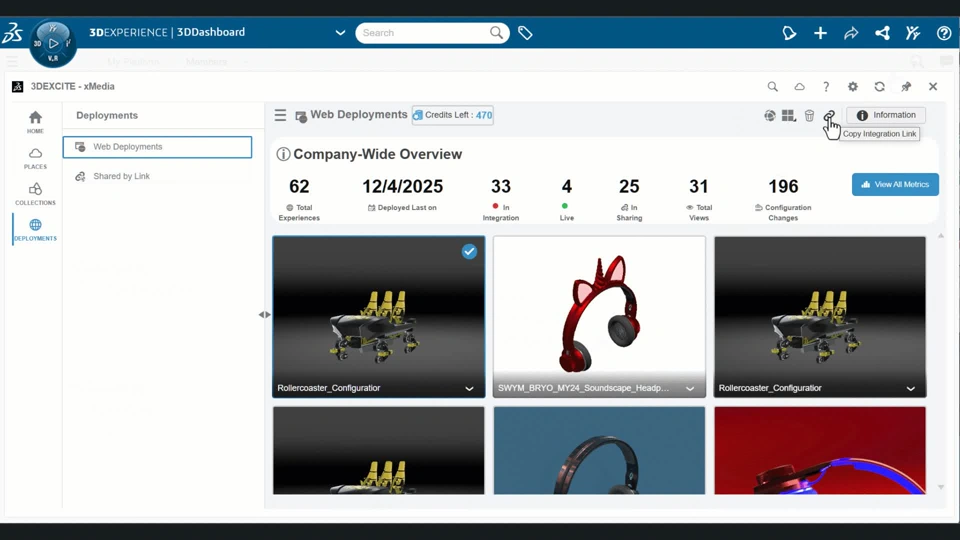
Task: Select Web Deployments list item
Action: tap(157, 147)
